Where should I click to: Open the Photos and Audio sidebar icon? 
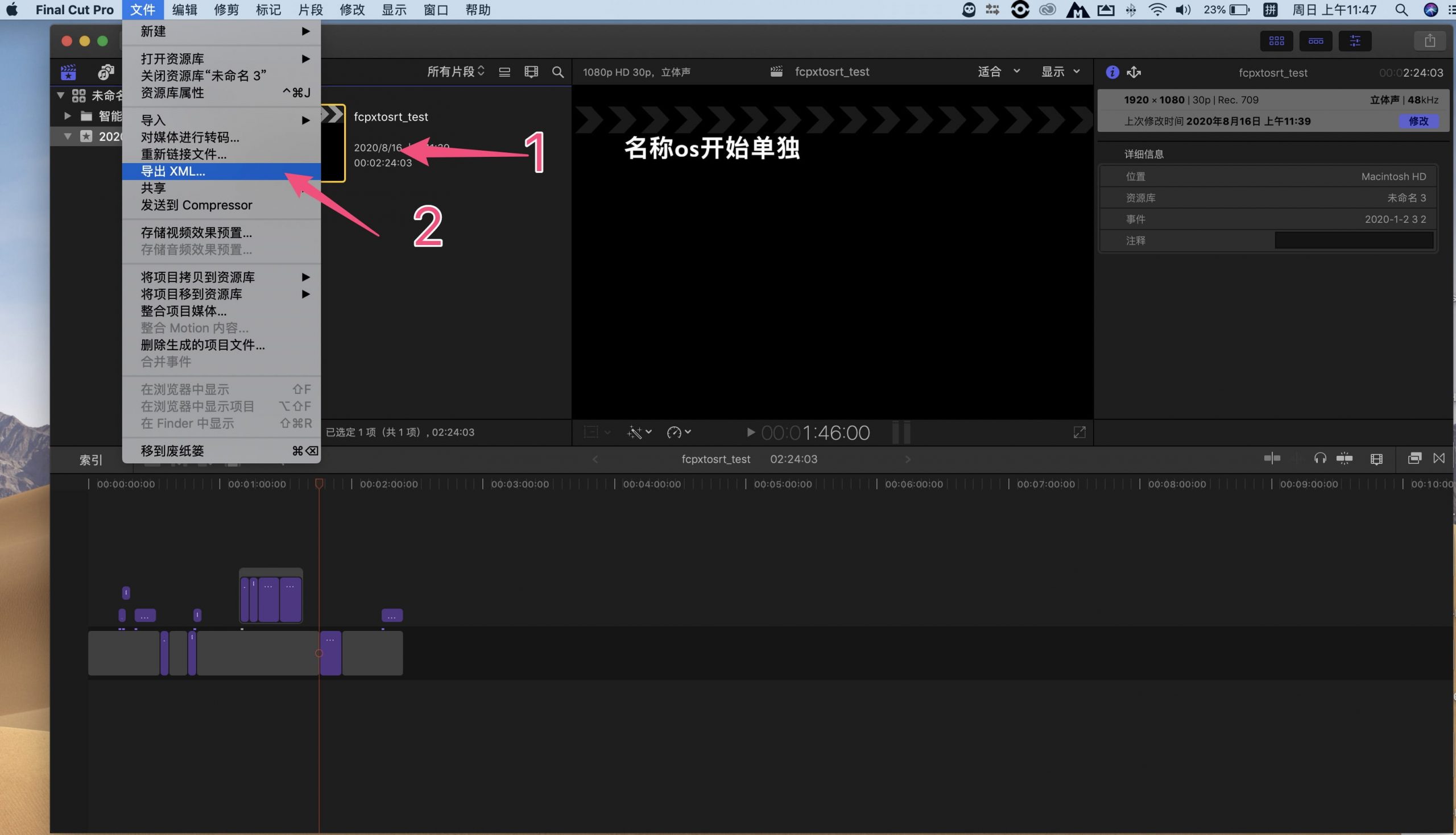[x=106, y=72]
